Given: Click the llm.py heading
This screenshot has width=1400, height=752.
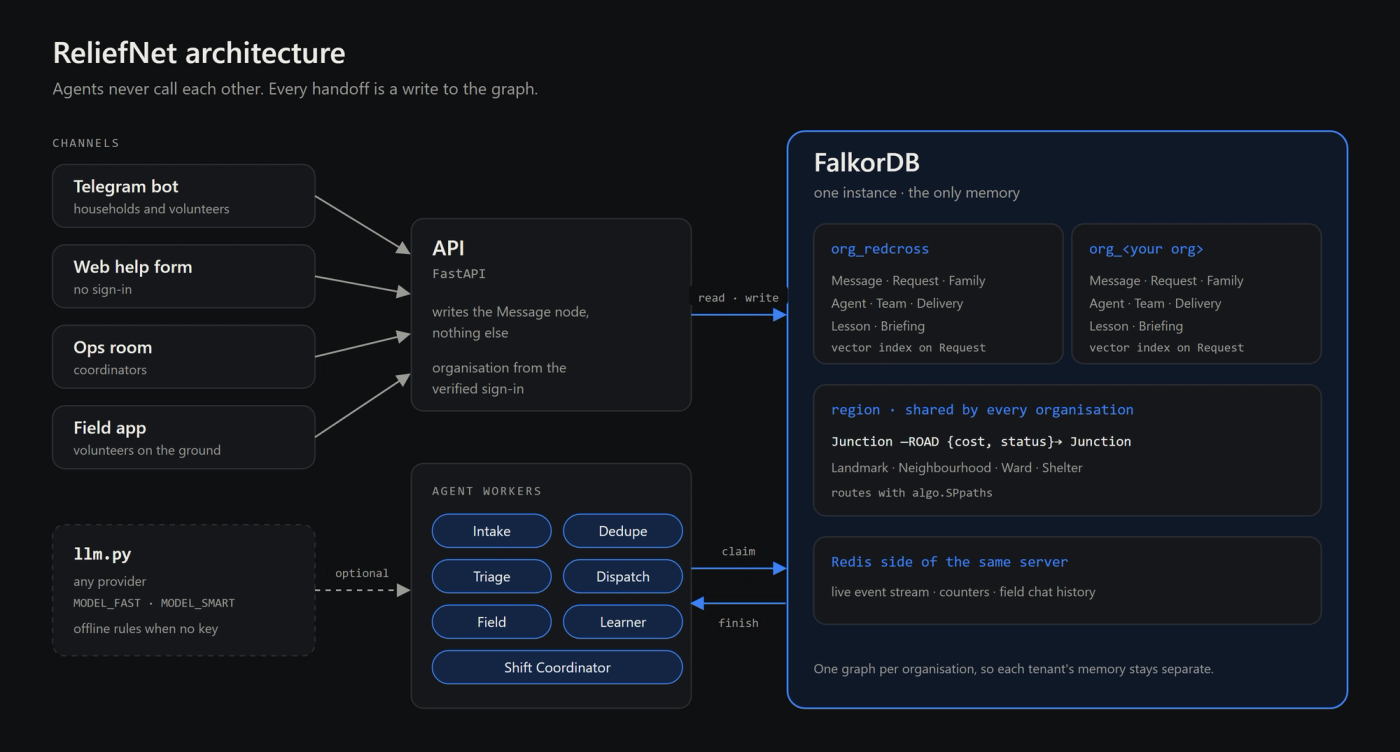Looking at the screenshot, I should [x=102, y=554].
